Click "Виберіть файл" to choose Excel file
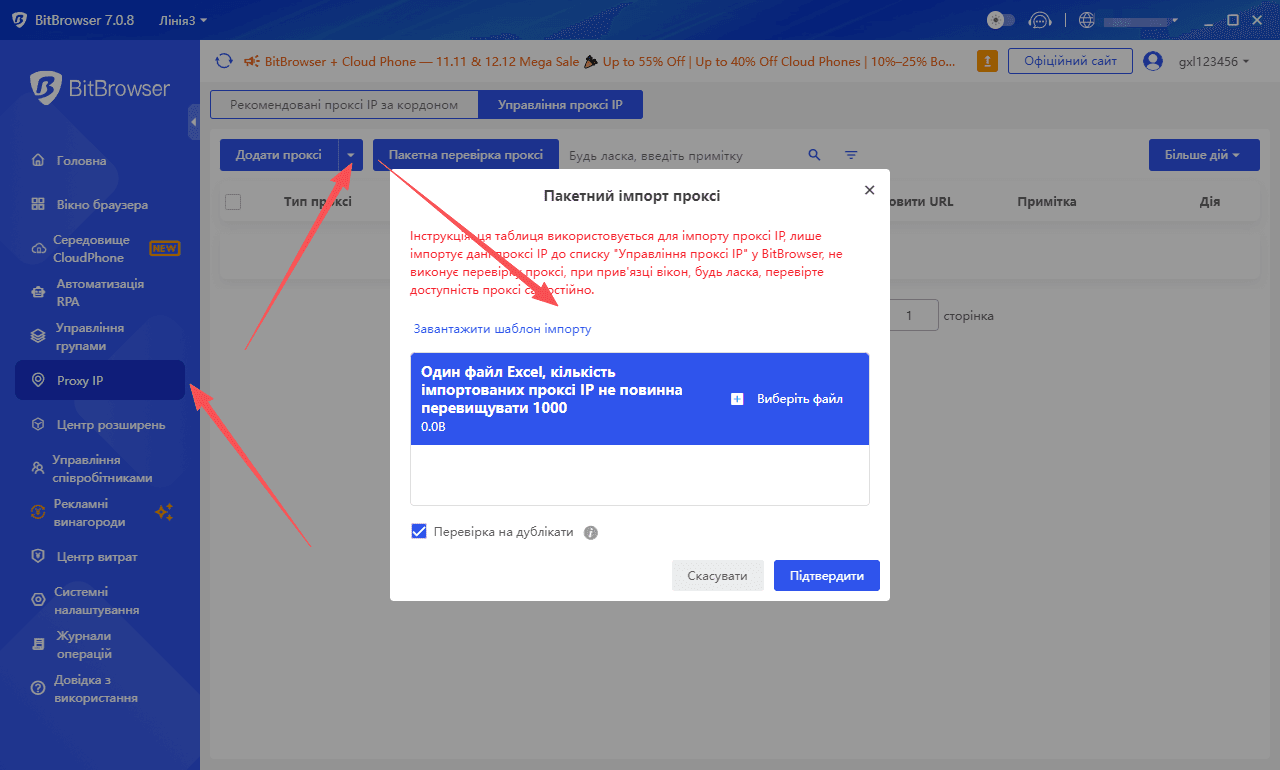The height and width of the screenshot is (770, 1280). click(x=787, y=399)
